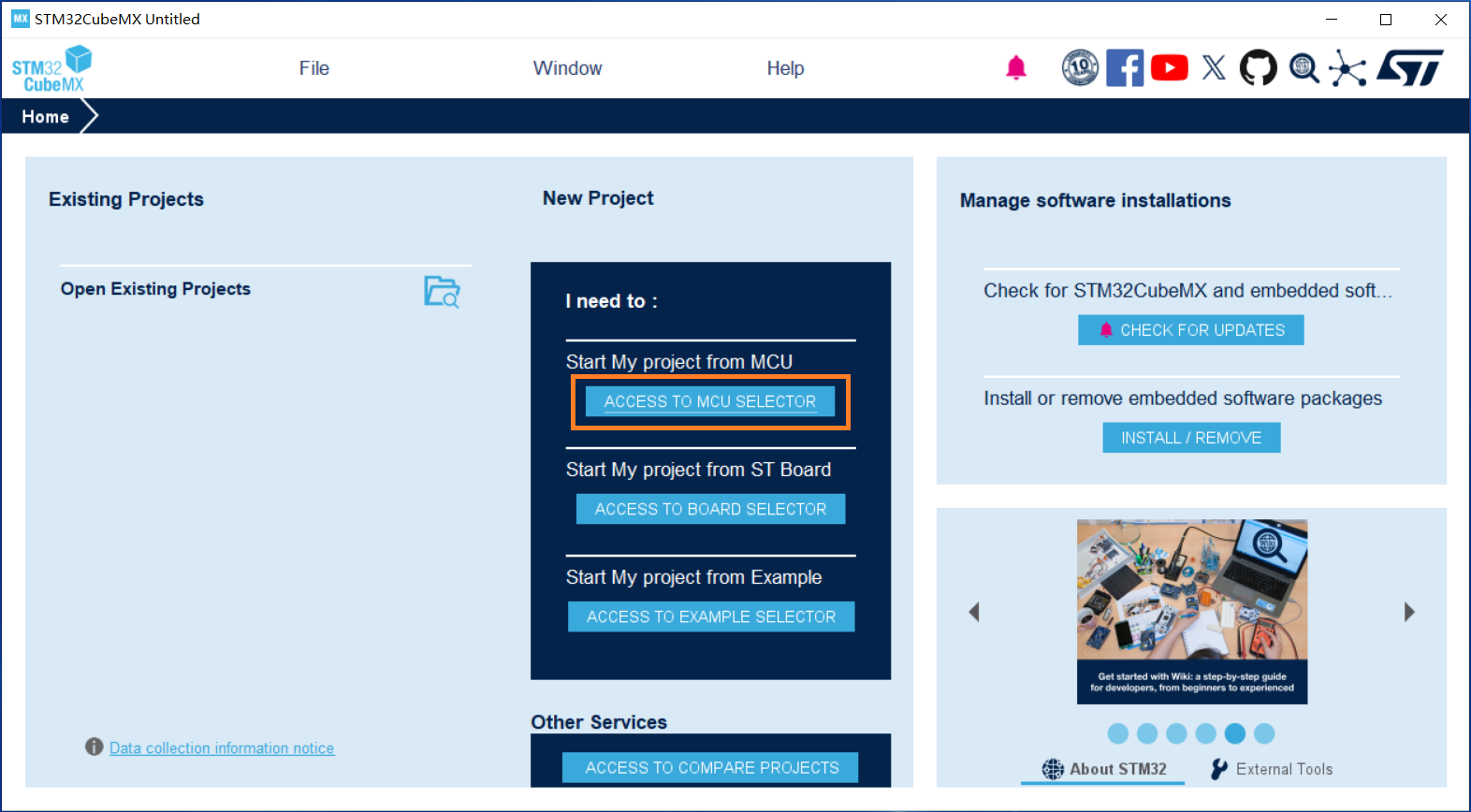
Task: Open the X (Twitter) icon
Action: (x=1214, y=67)
